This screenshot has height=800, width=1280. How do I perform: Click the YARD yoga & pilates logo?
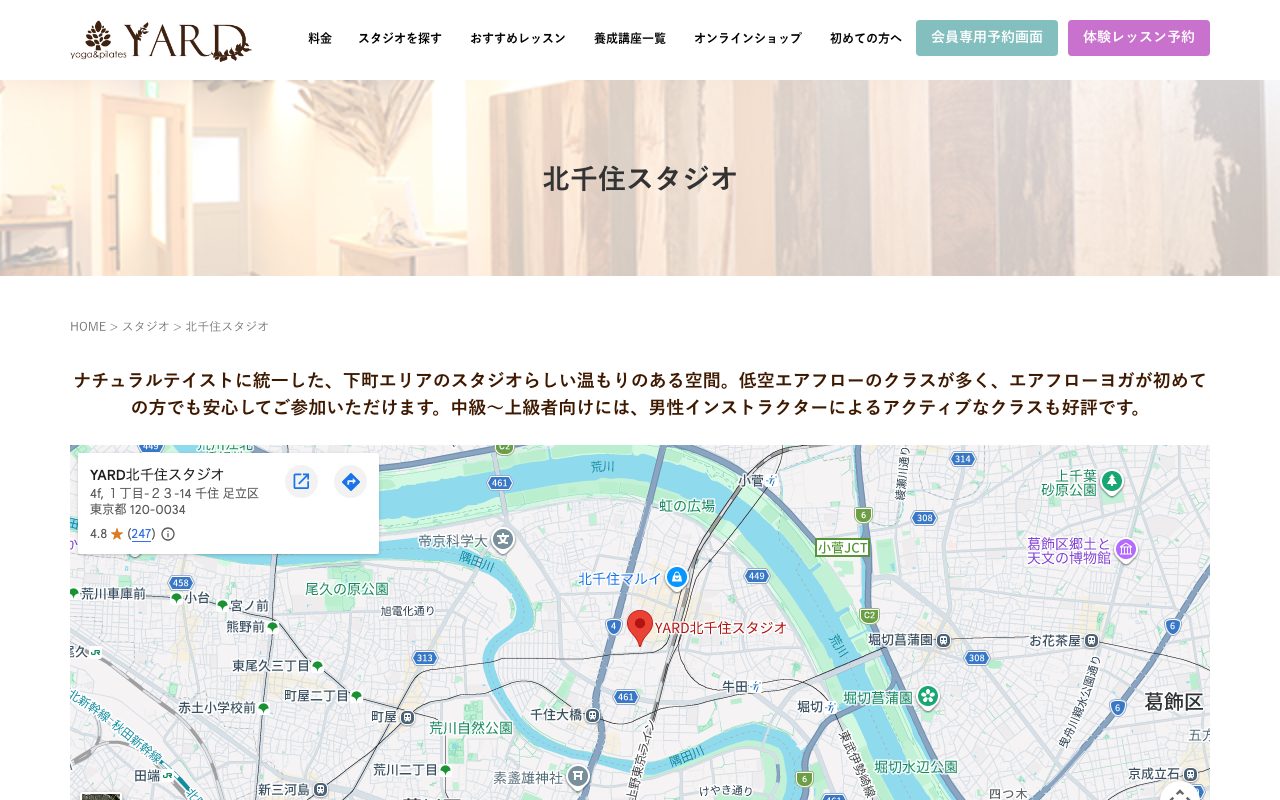[x=160, y=40]
